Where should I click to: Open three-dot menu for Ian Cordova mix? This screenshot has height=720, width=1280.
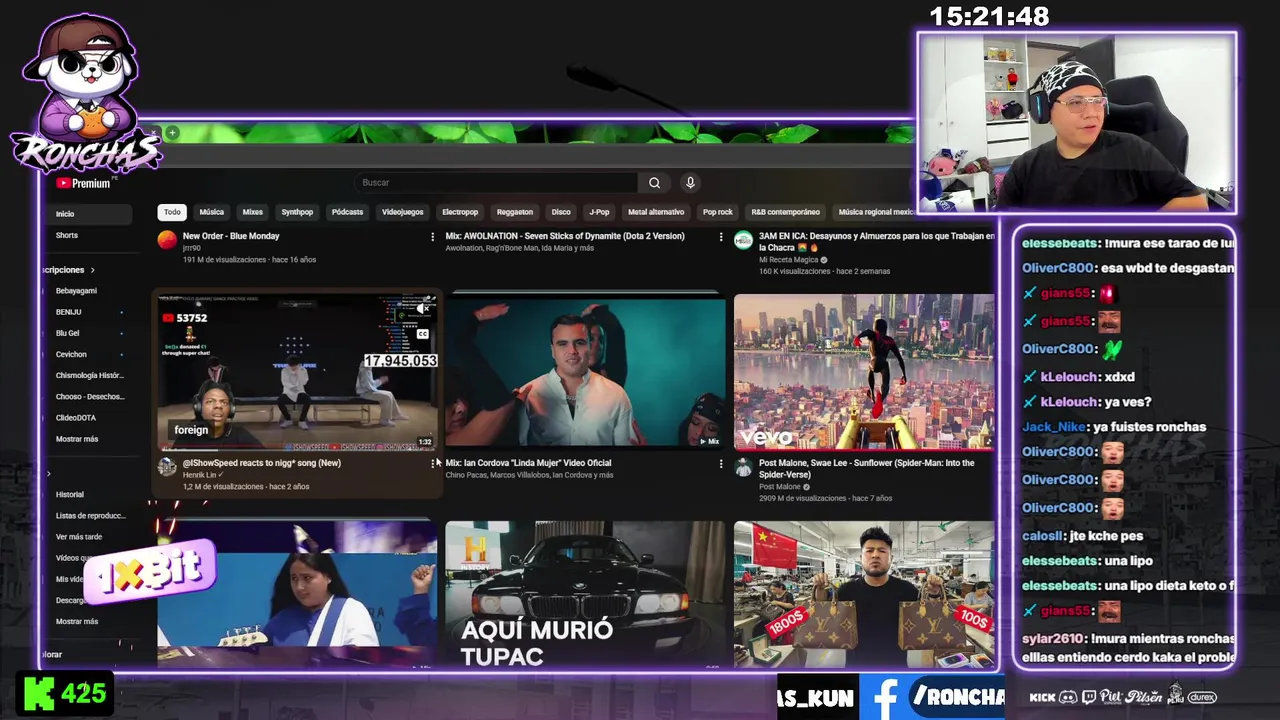721,464
